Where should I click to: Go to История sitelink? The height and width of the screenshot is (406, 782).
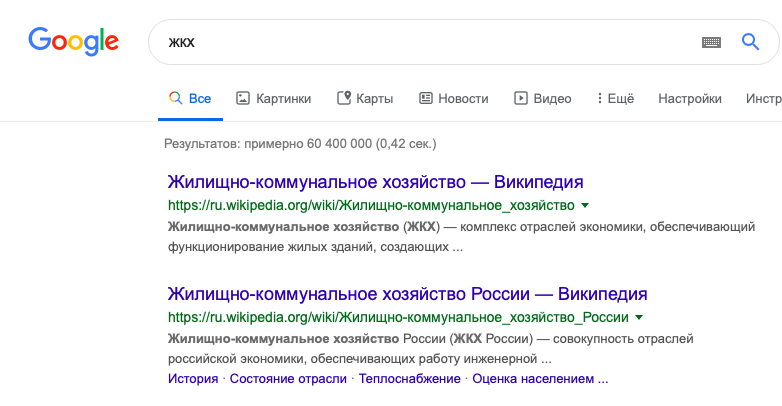193,379
